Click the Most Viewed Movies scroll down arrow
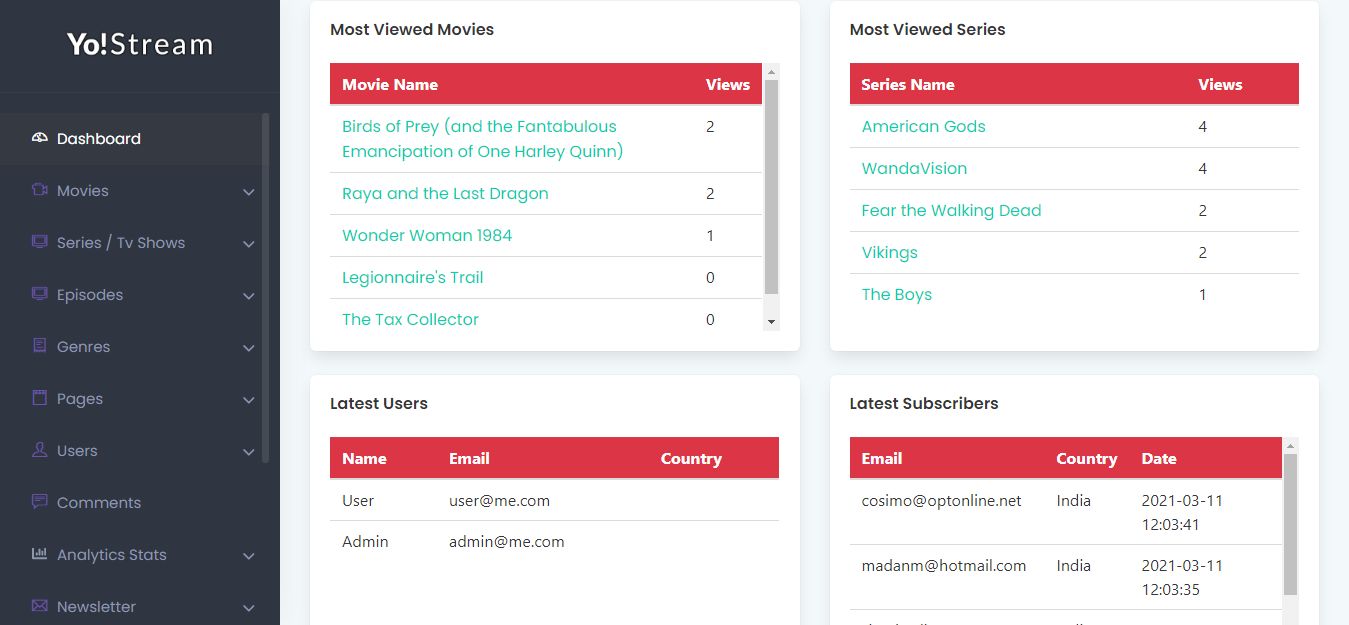 point(771,322)
